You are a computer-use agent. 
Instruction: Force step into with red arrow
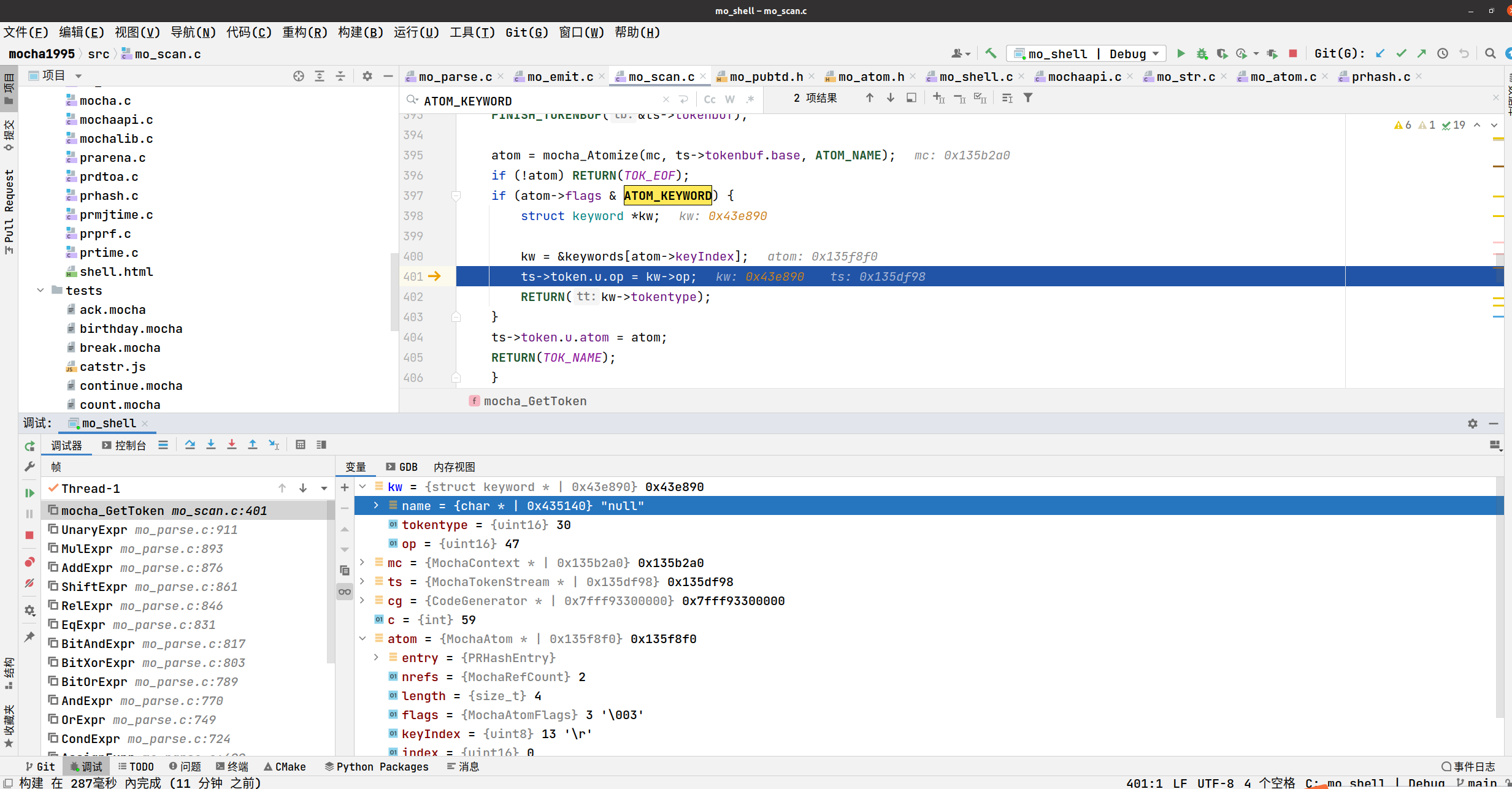[x=232, y=445]
